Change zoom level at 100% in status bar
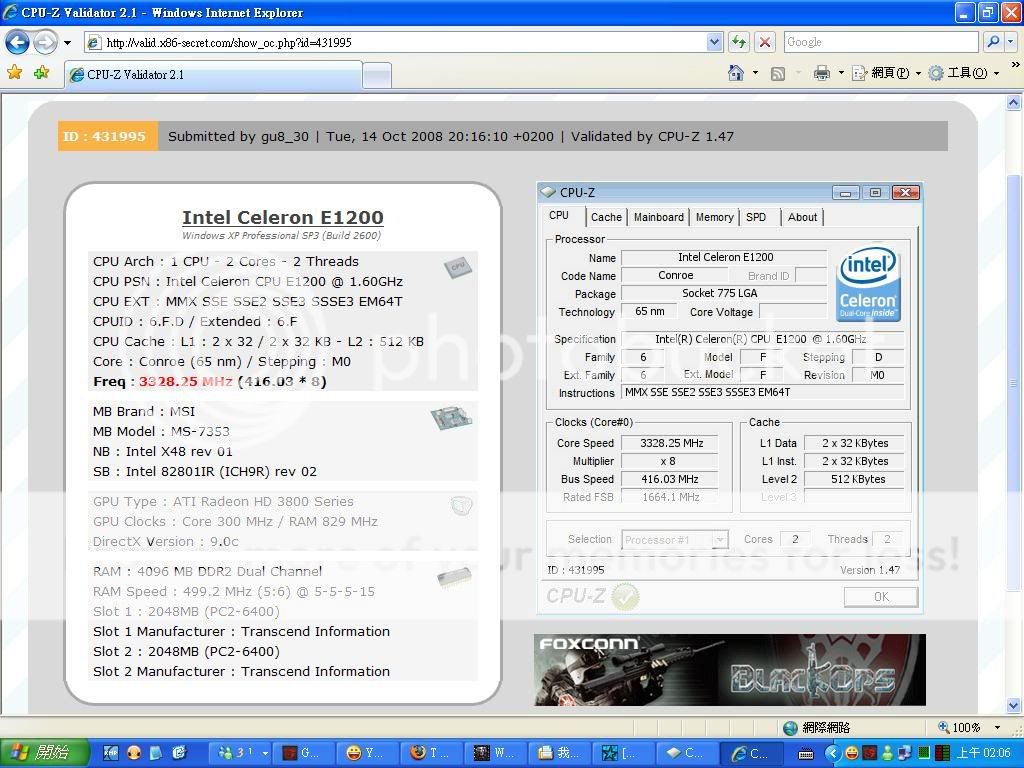1024x768 pixels. point(961,727)
